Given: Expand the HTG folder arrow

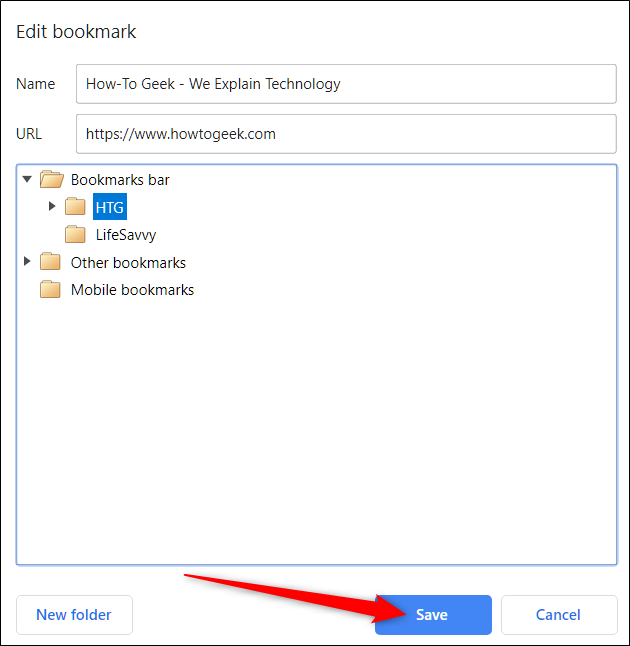Looking at the screenshot, I should coord(52,207).
